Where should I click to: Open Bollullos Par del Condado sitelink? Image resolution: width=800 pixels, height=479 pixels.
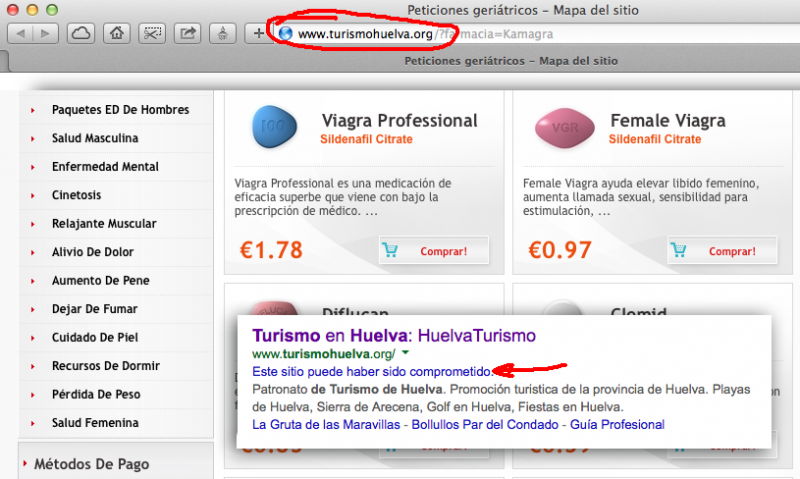[x=485, y=425]
